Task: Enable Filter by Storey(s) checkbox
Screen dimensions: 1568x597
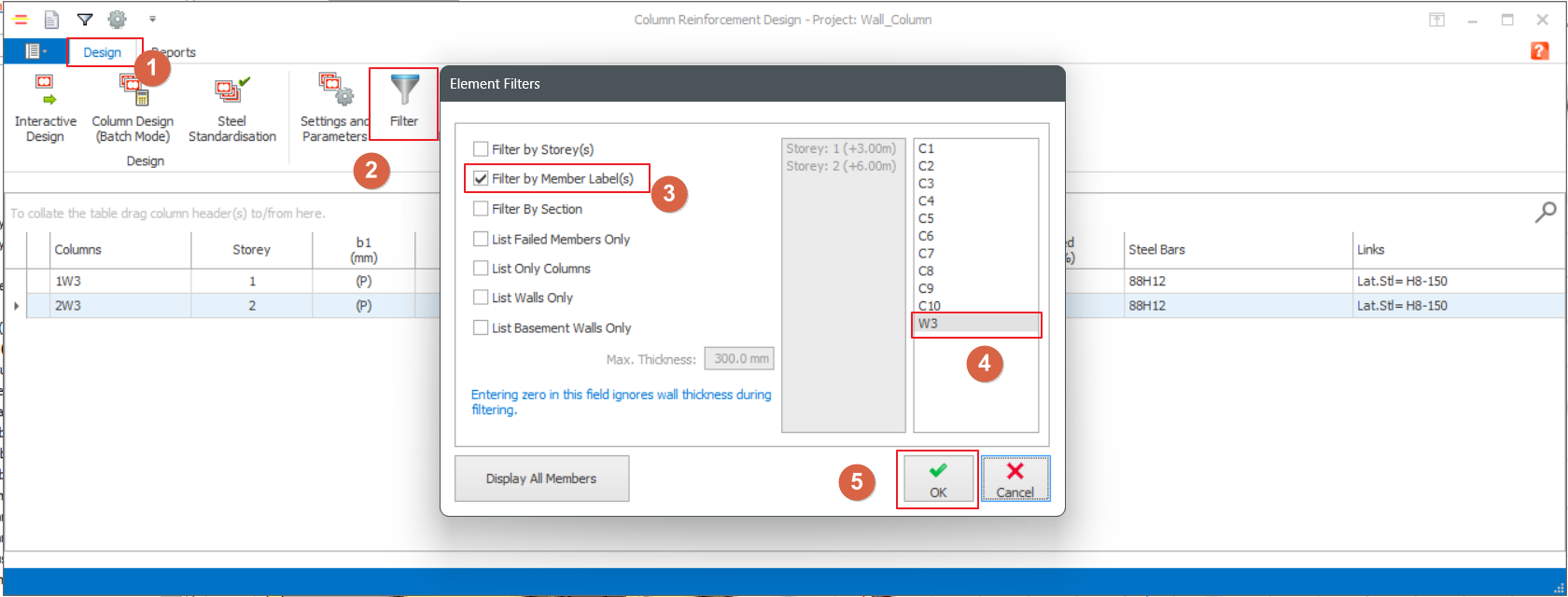Action: tap(481, 149)
